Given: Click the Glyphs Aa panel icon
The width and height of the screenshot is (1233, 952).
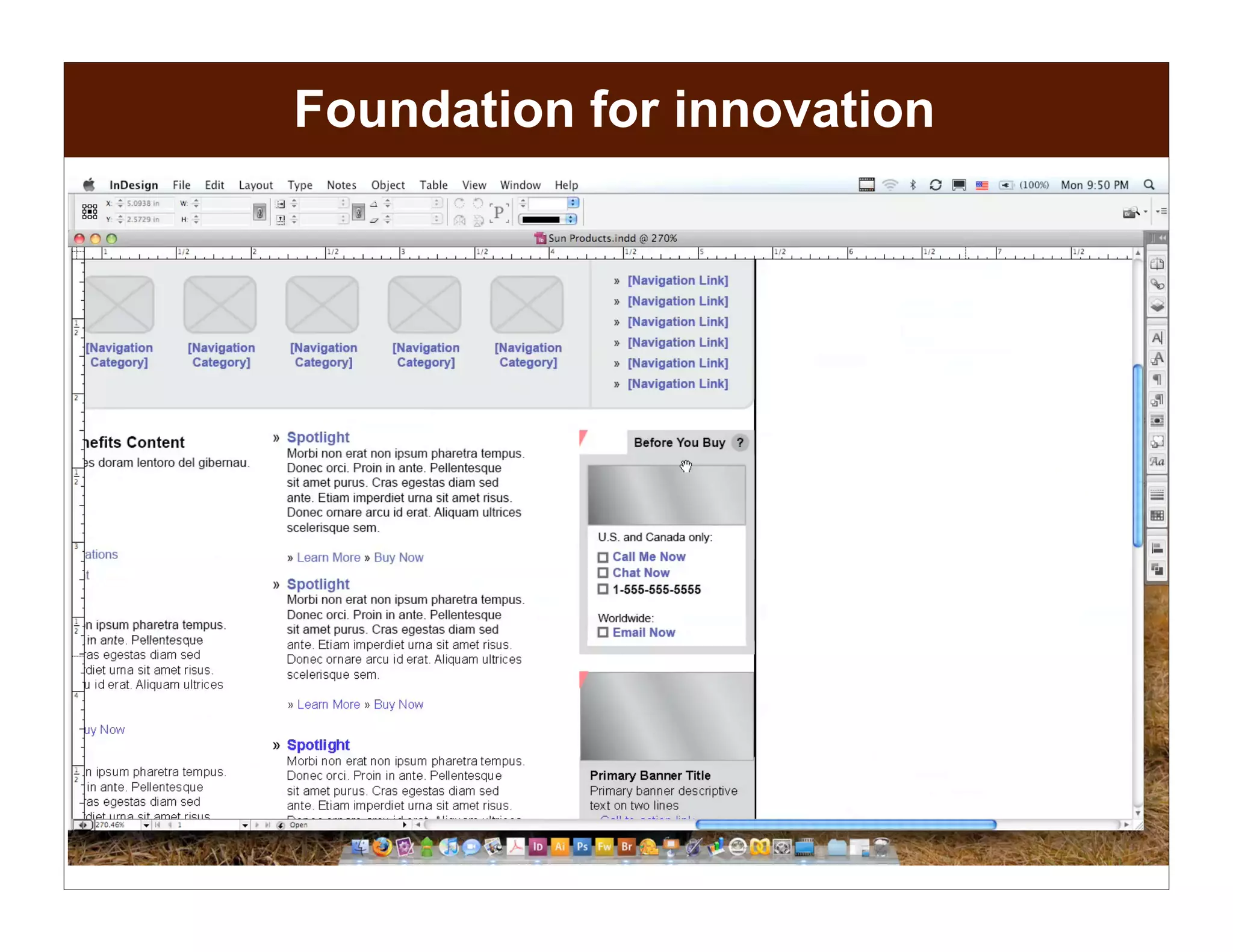Looking at the screenshot, I should coord(1157,462).
